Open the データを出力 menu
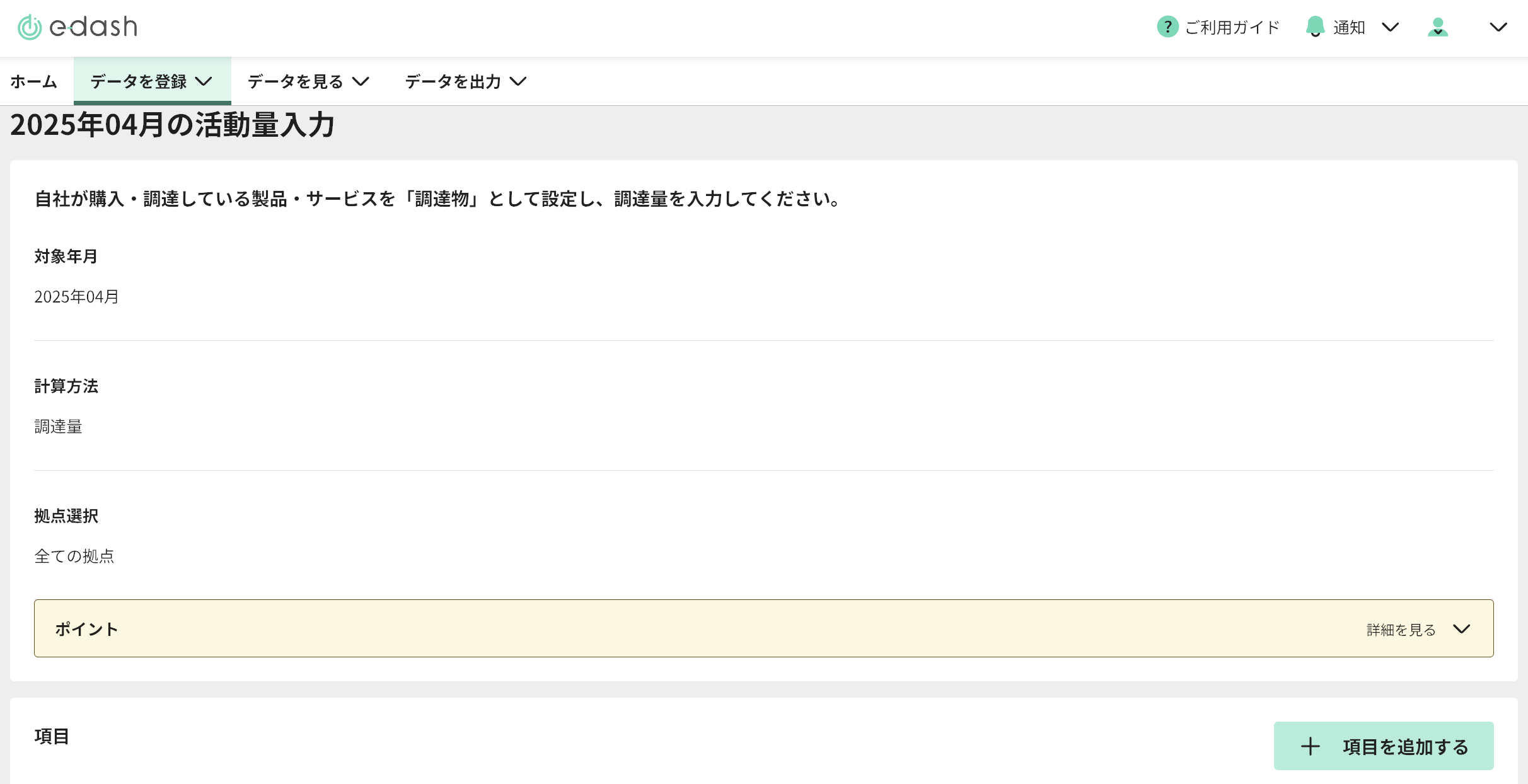 pos(466,81)
